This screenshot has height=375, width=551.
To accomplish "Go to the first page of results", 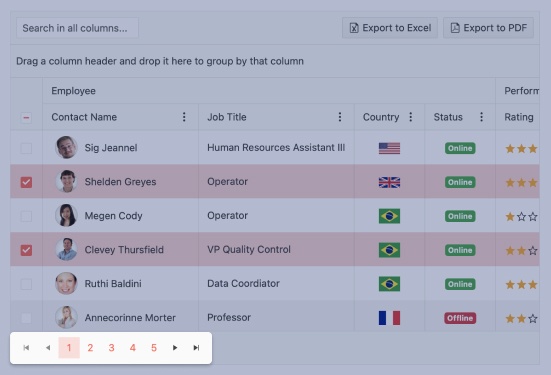I will [x=26, y=348].
